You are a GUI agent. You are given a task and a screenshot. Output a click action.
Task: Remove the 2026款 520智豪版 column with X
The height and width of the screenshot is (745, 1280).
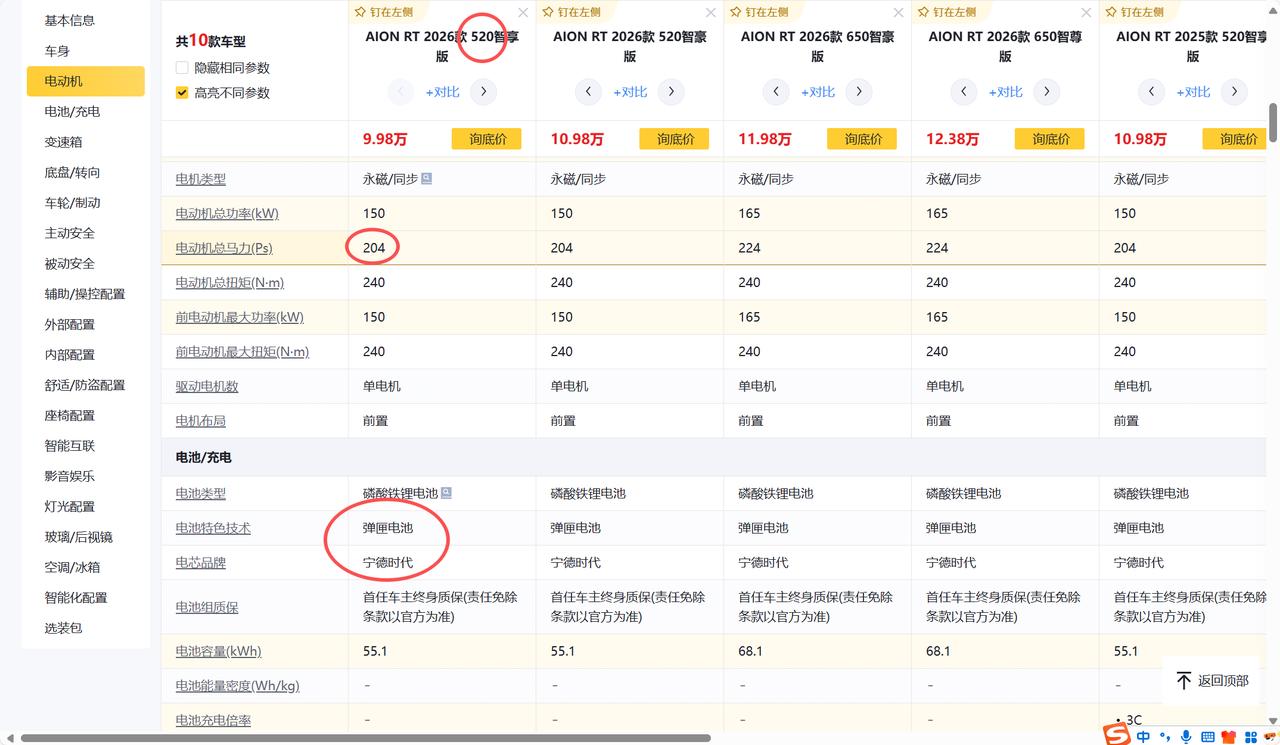[711, 13]
